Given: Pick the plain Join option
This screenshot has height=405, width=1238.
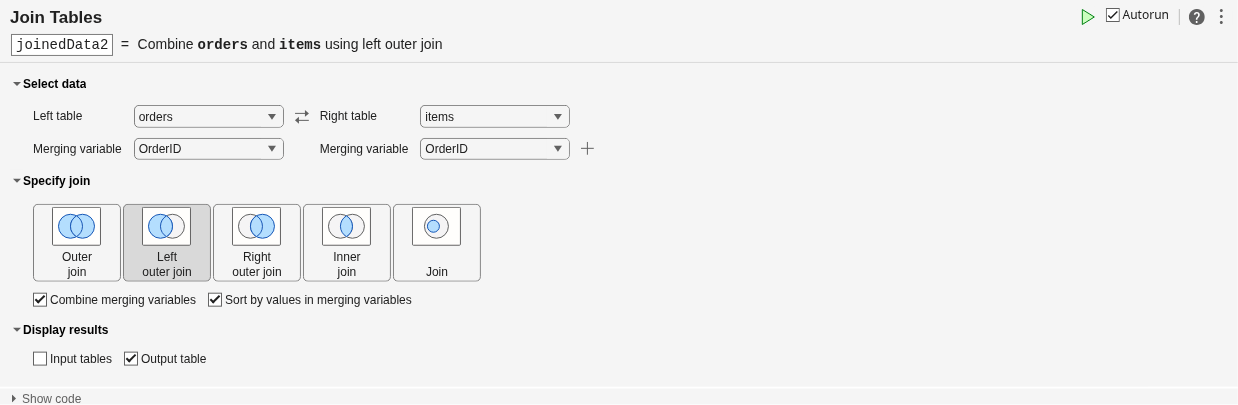Looking at the screenshot, I should coord(437,243).
